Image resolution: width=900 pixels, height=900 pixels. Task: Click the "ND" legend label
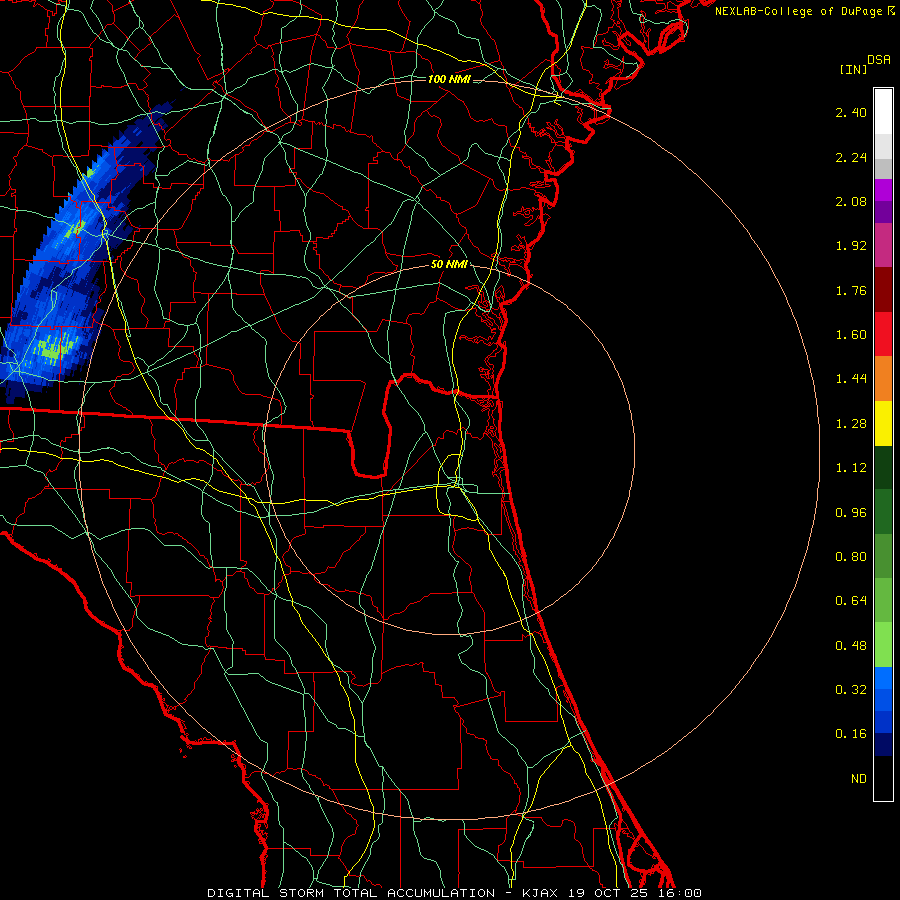pyautogui.click(x=859, y=779)
